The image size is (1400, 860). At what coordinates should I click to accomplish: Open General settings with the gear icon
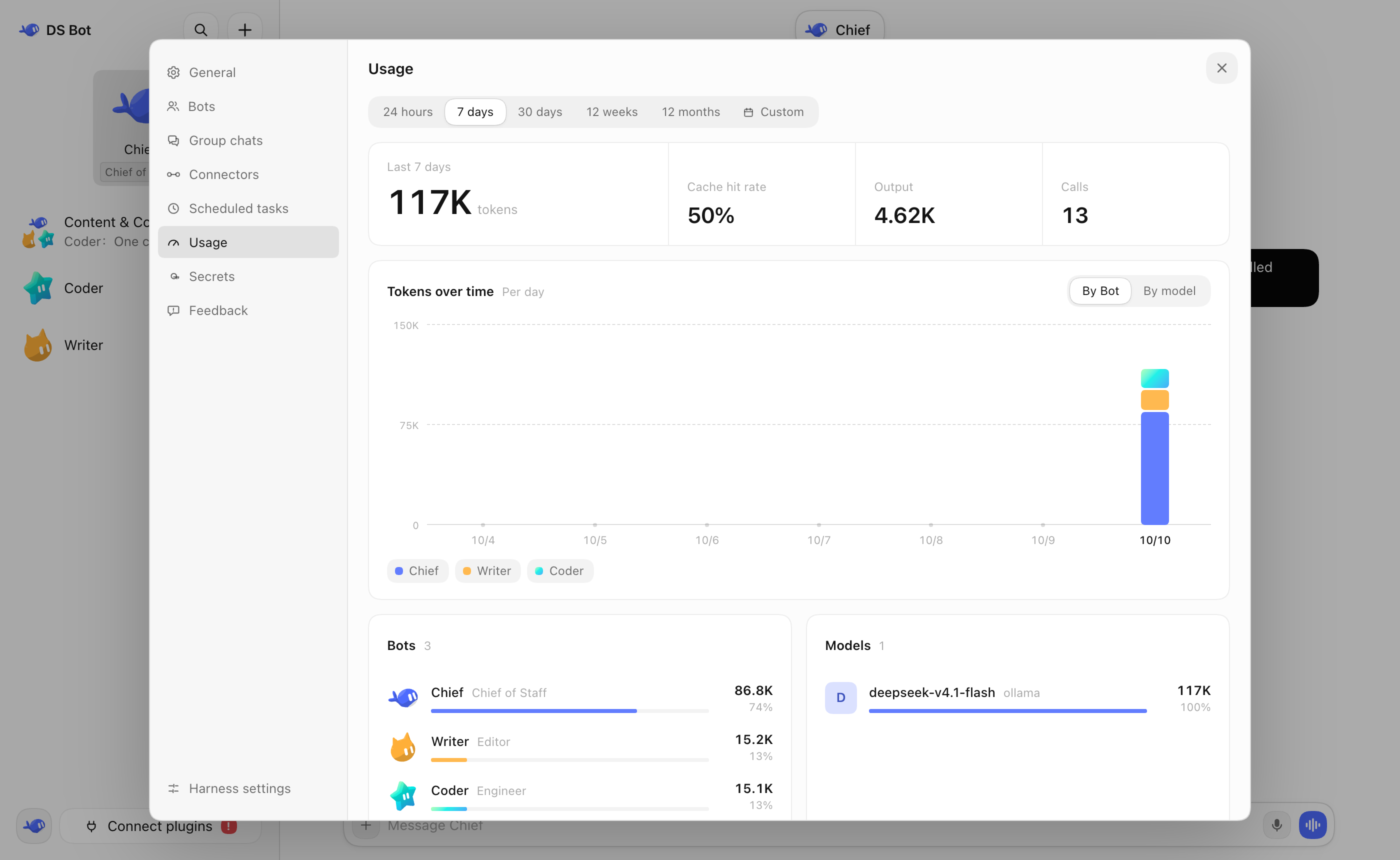click(248, 72)
